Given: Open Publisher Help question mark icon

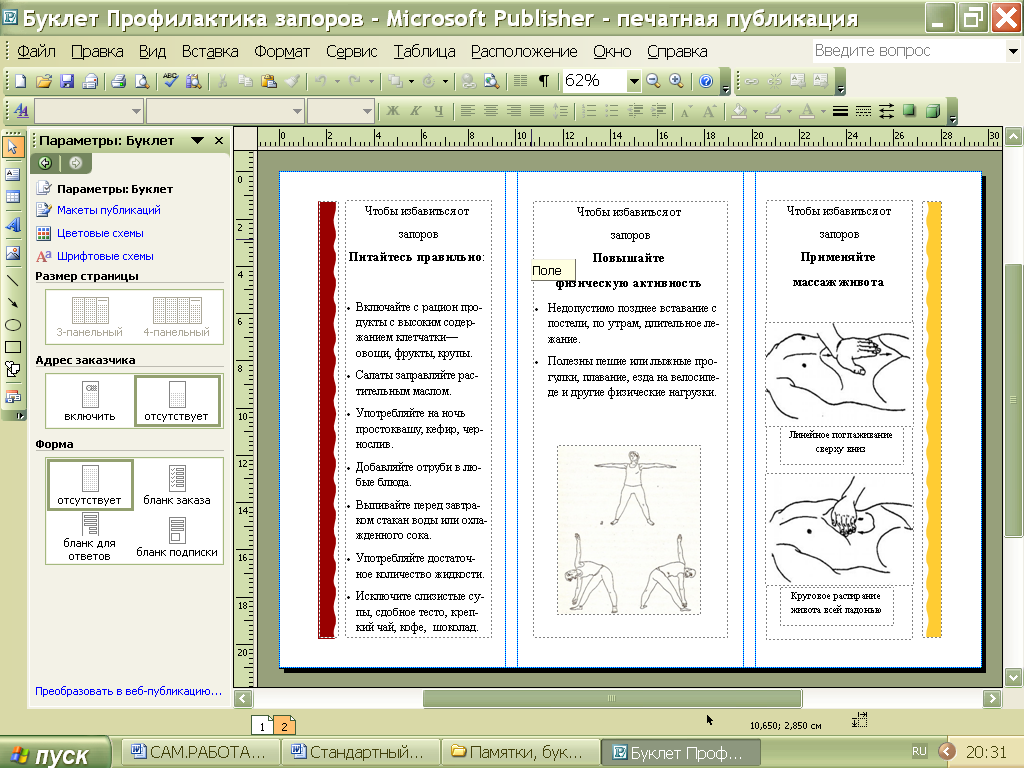Looking at the screenshot, I should pos(706,81).
